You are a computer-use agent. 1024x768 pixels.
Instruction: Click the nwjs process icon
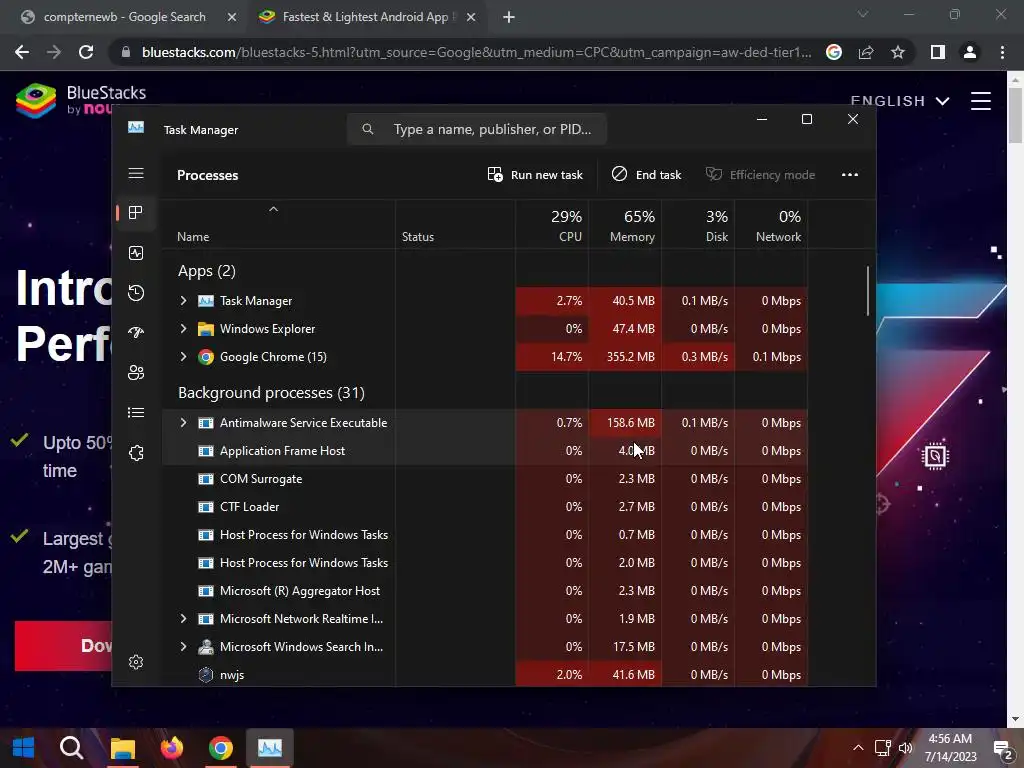coord(206,675)
